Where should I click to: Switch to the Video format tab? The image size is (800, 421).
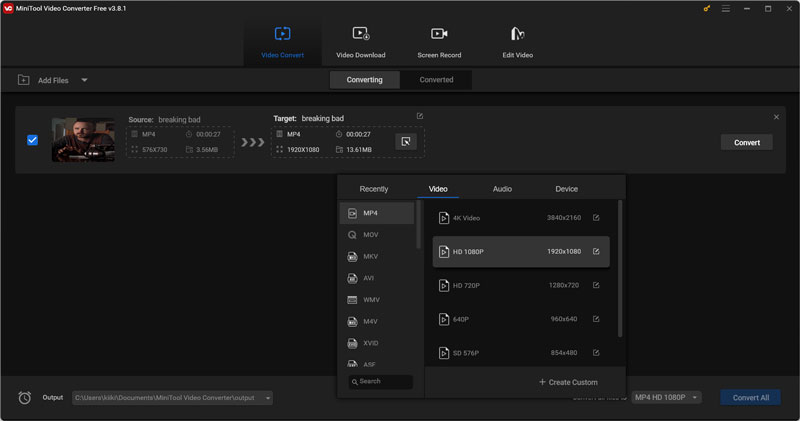tap(438, 189)
